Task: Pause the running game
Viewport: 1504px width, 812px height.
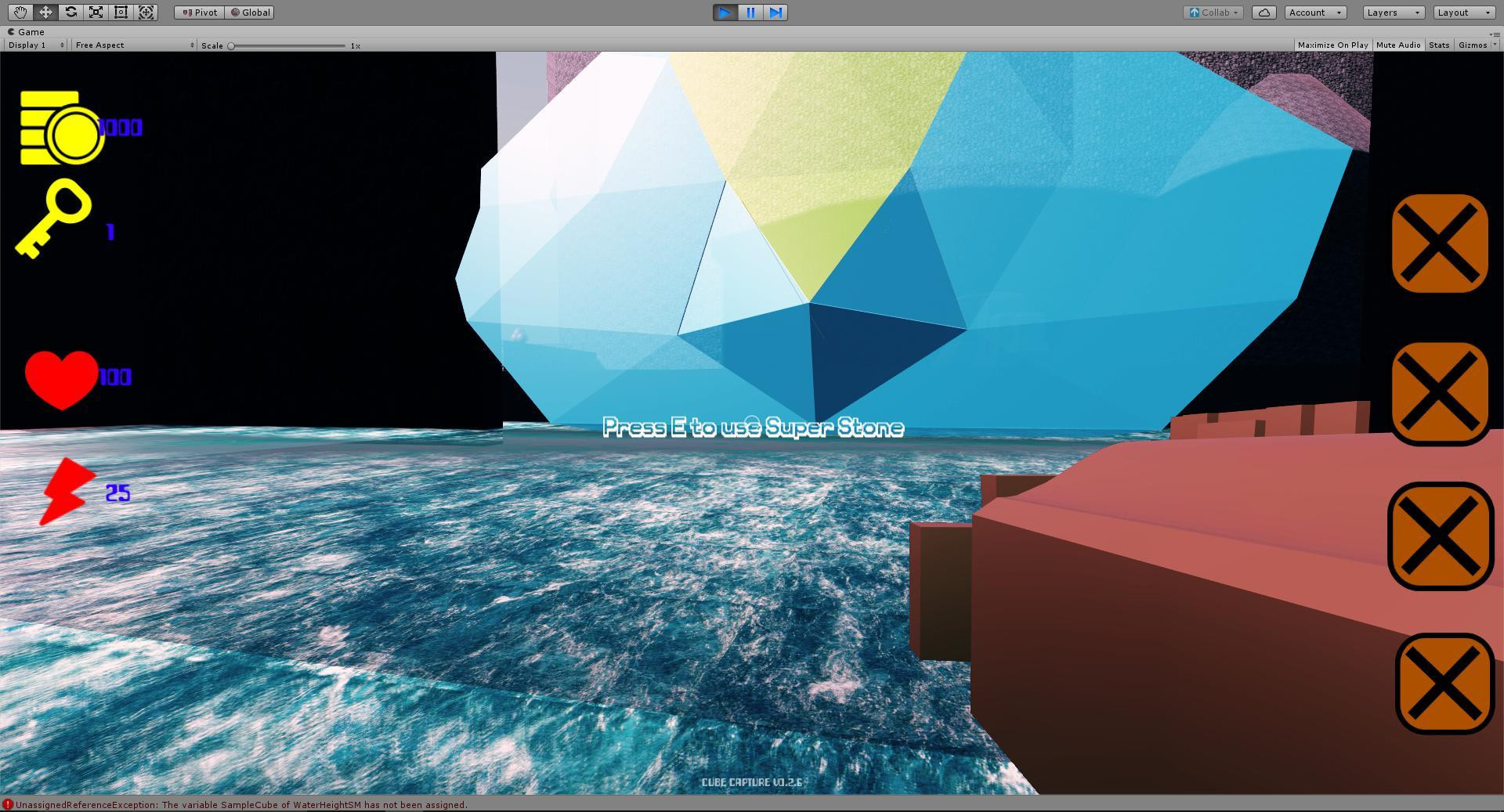Action: click(750, 13)
